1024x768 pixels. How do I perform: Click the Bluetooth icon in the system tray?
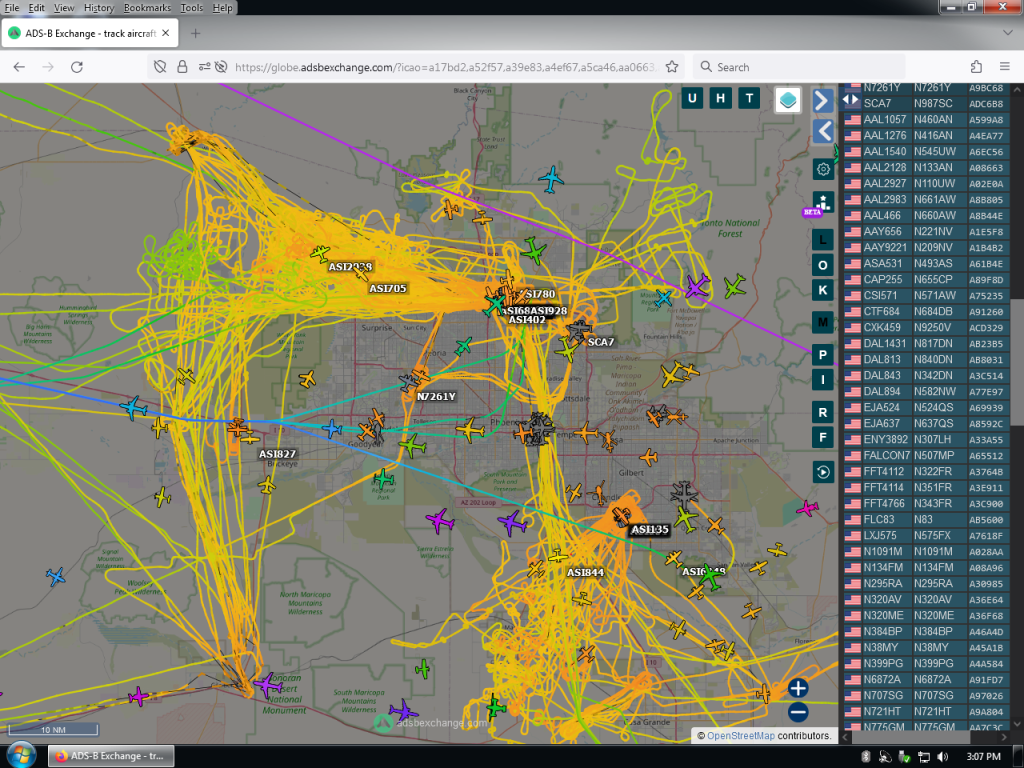click(x=866, y=757)
